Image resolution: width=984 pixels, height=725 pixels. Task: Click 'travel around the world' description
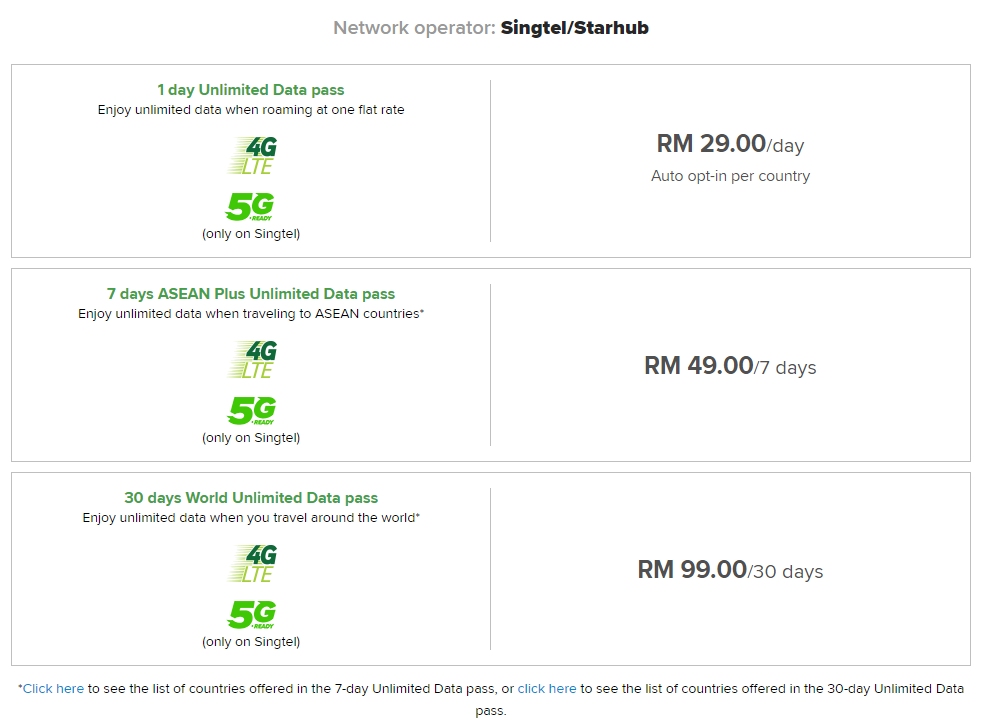point(251,518)
